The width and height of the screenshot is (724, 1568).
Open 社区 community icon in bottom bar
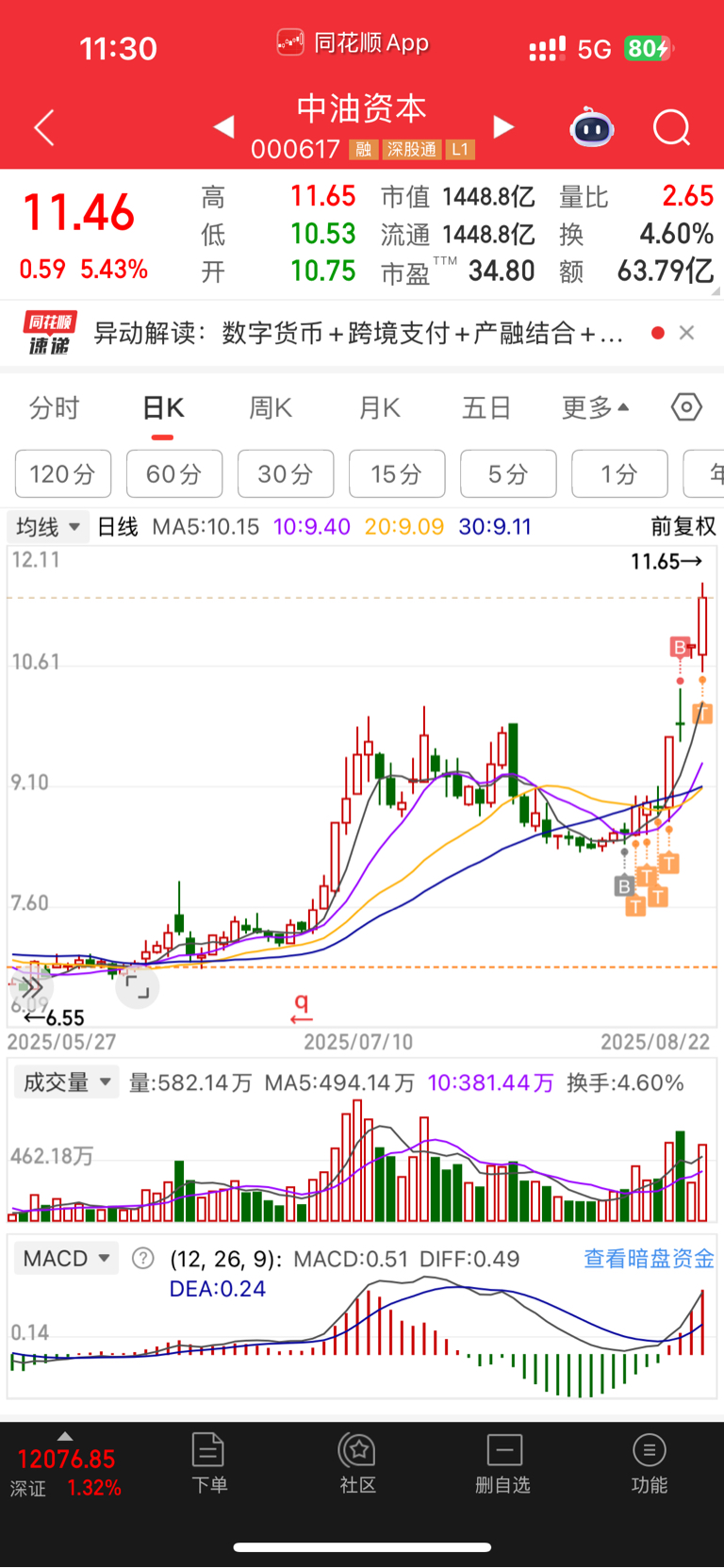pos(358,1463)
